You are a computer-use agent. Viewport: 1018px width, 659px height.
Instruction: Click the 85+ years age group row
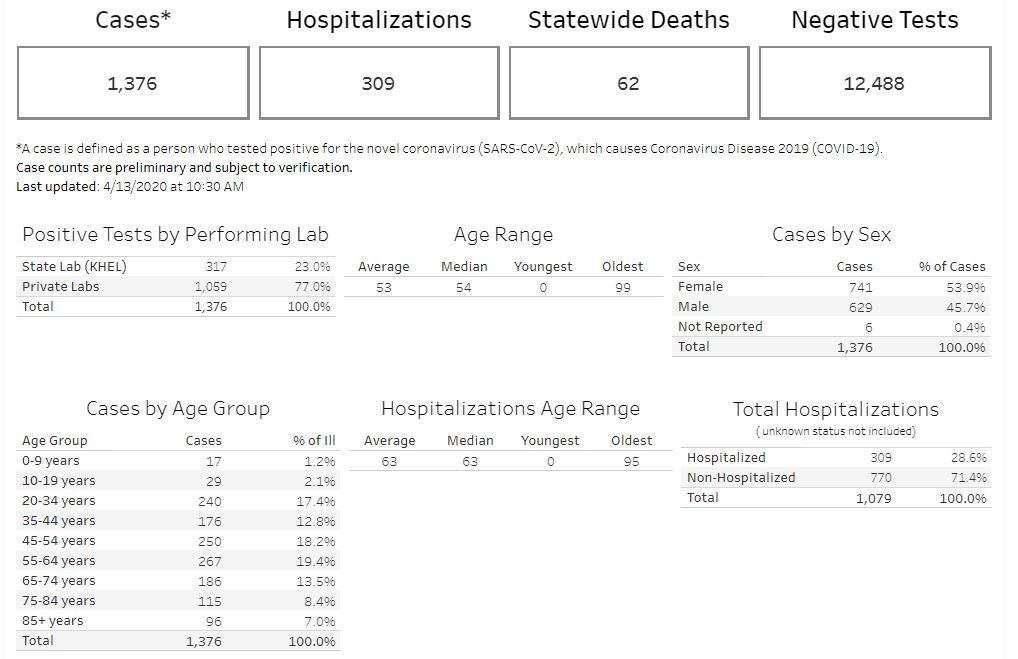tap(53, 621)
